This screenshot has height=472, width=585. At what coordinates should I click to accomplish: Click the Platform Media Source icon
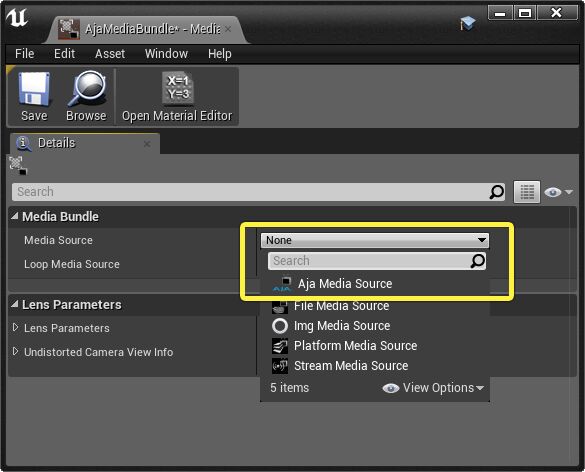280,346
